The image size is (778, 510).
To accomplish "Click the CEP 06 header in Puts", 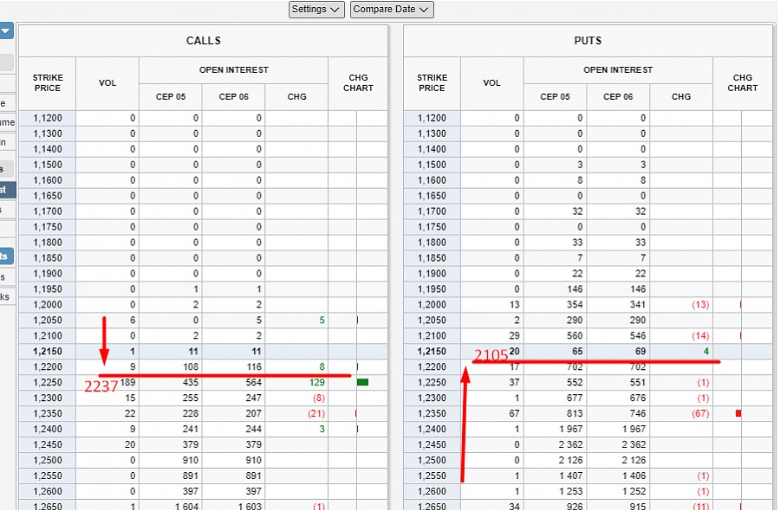I will [618, 97].
